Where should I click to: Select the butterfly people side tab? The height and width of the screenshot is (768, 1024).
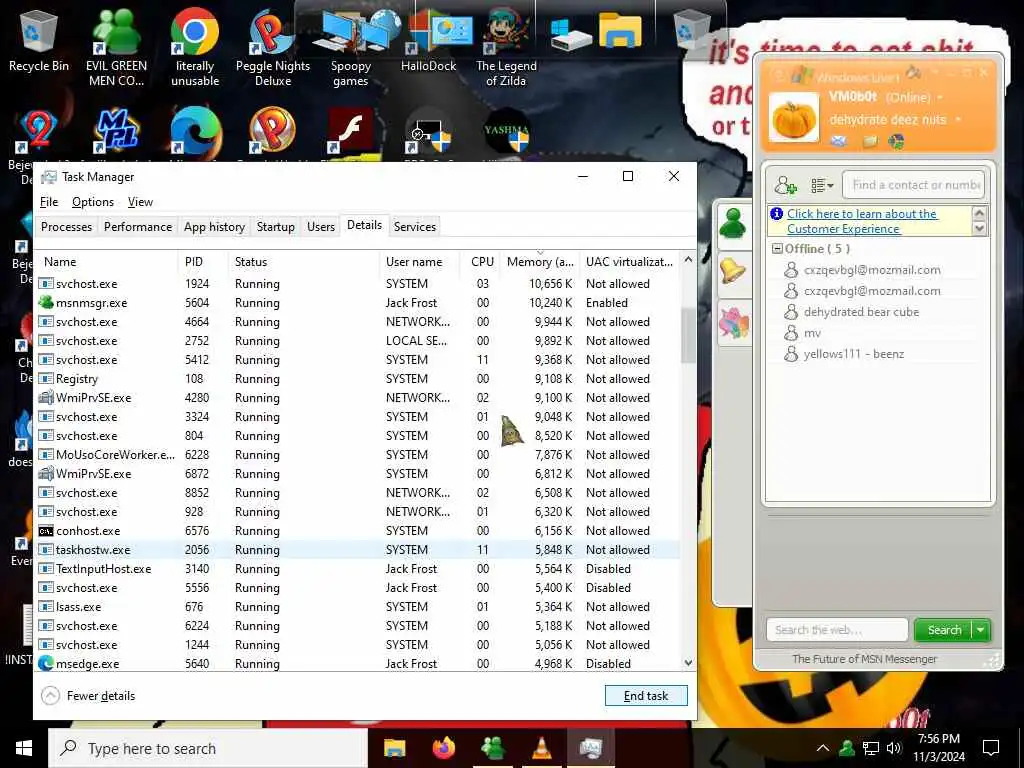[x=733, y=323]
